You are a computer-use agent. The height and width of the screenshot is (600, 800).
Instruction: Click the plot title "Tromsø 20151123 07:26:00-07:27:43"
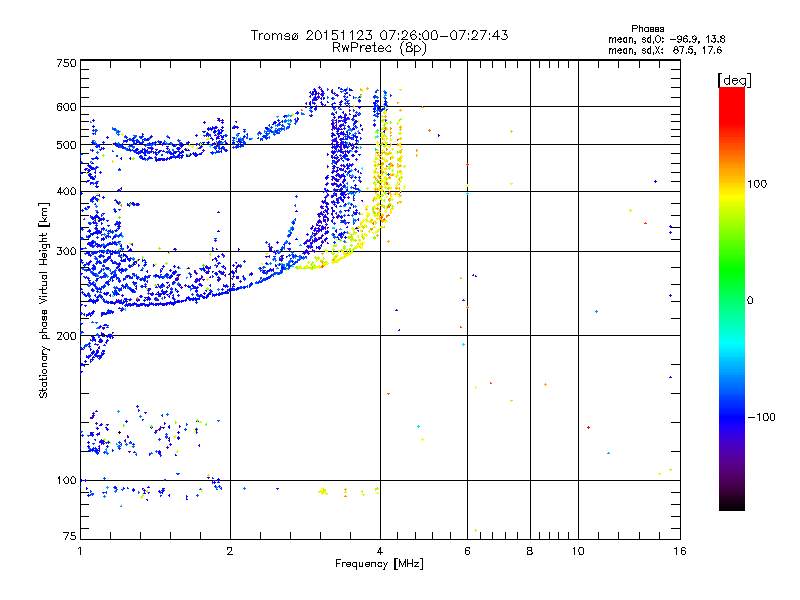click(x=379, y=35)
